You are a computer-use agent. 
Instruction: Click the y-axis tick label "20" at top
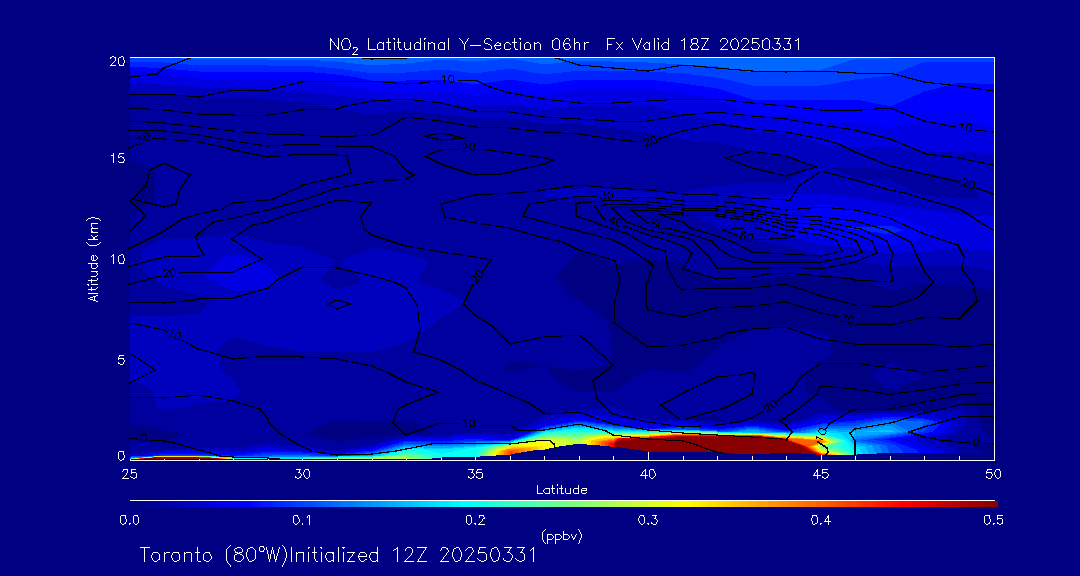(118, 61)
